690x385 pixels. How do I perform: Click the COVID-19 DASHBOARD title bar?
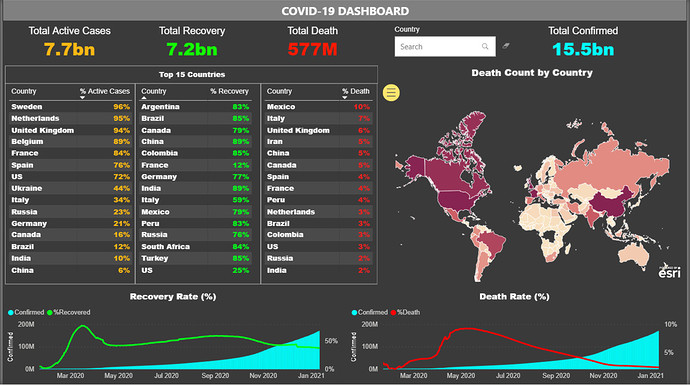click(345, 11)
